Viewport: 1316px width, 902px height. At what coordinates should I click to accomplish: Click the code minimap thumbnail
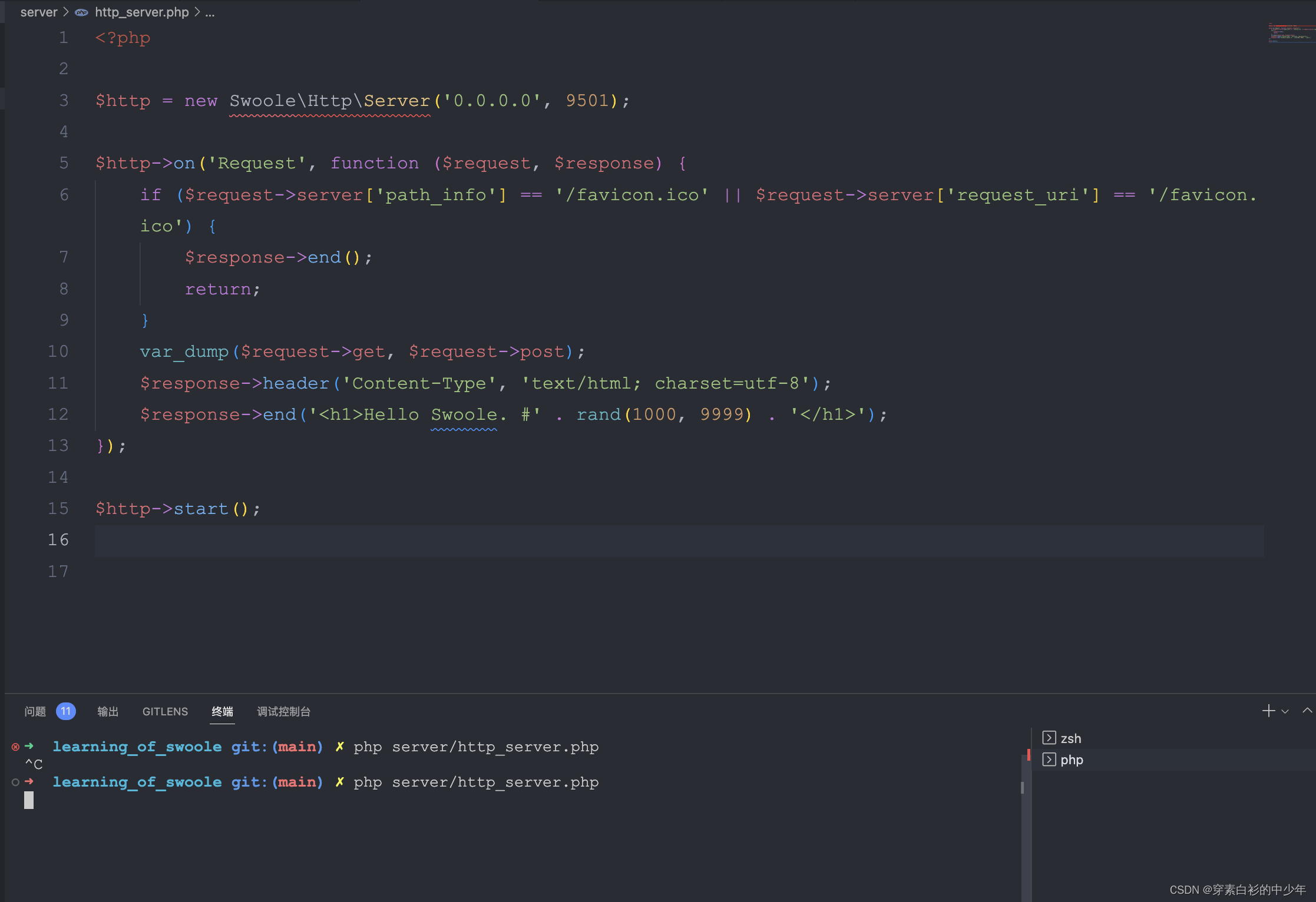(1290, 33)
